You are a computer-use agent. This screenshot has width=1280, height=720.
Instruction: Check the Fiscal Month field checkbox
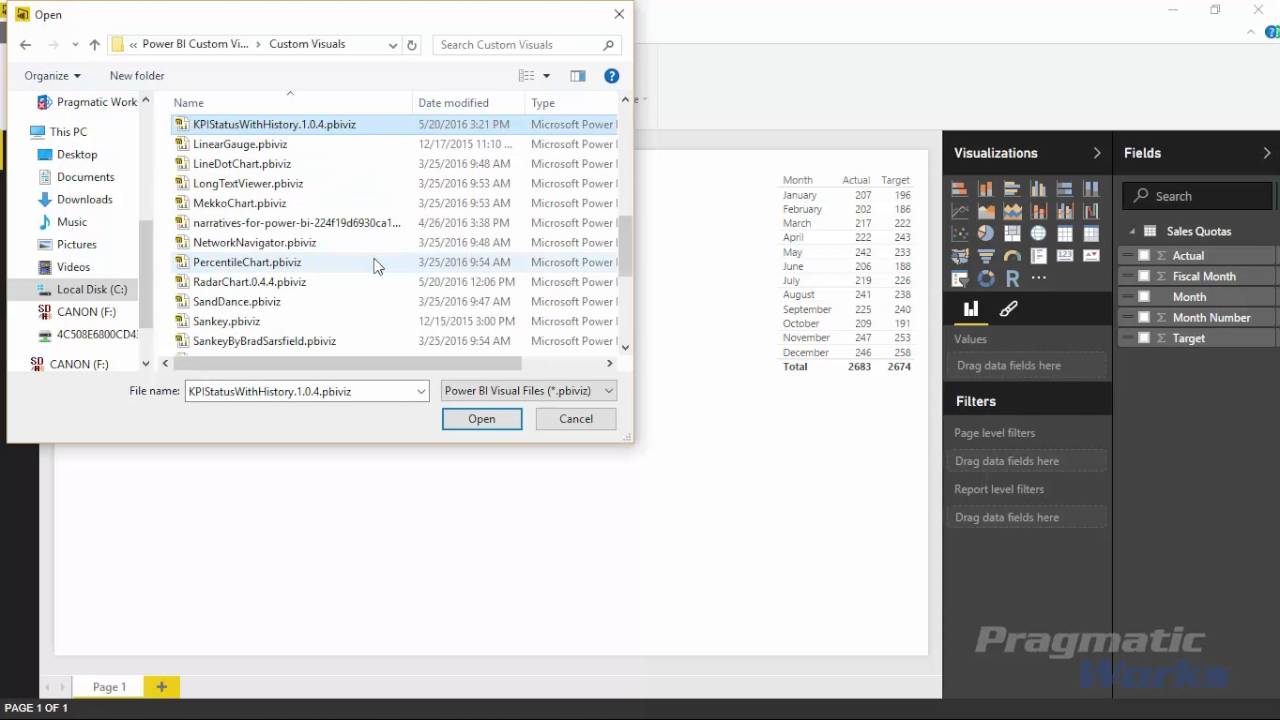(x=1144, y=276)
